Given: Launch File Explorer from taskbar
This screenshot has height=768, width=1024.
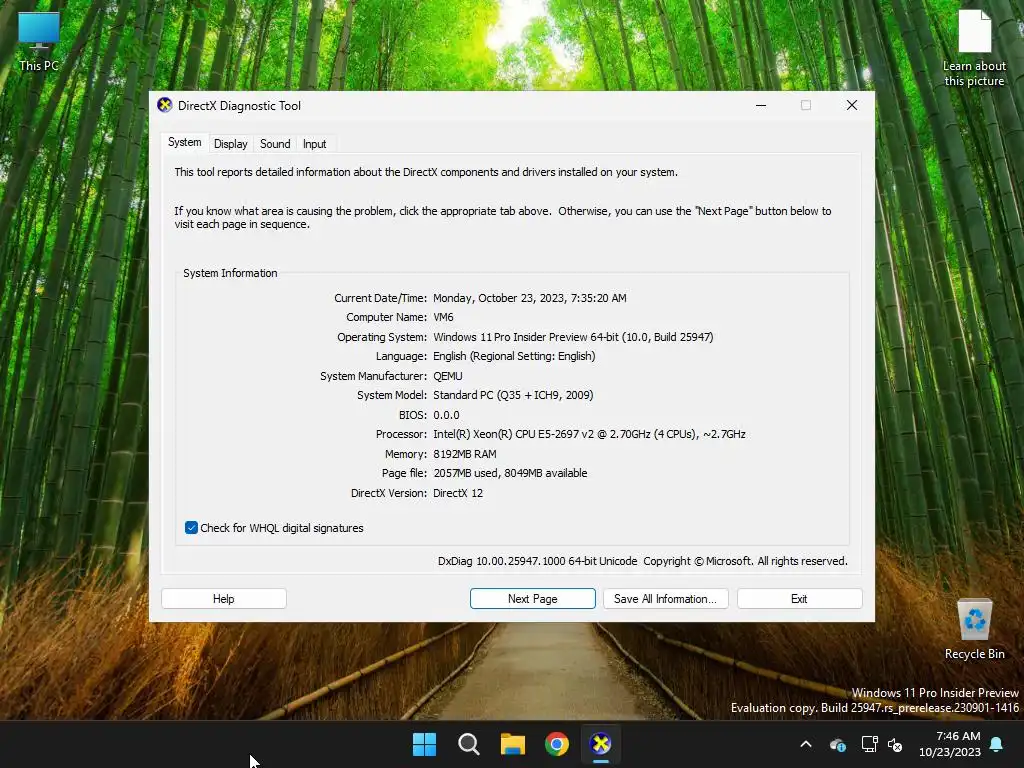Looking at the screenshot, I should pos(513,744).
